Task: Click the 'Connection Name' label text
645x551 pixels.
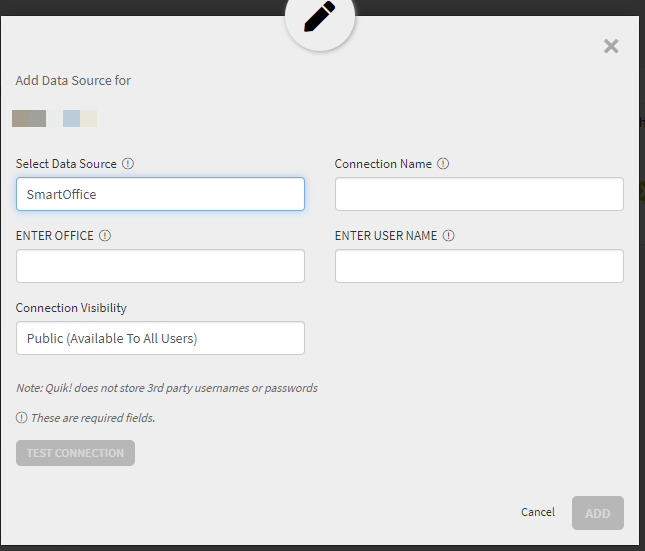Action: click(383, 164)
